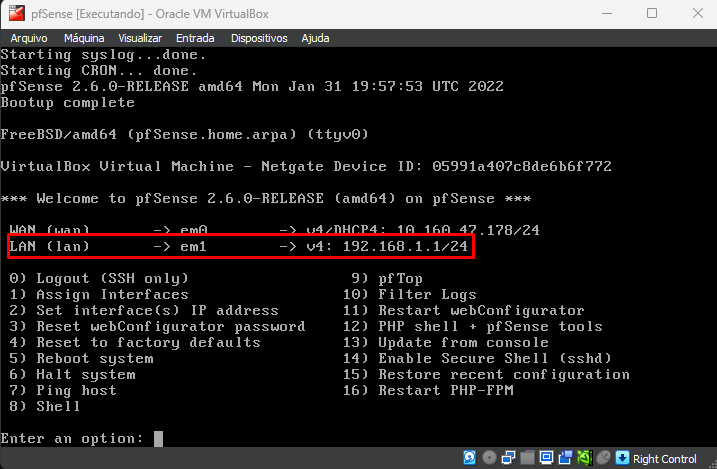
Task: Click the green CPU status indicator icon
Action: (x=584, y=458)
